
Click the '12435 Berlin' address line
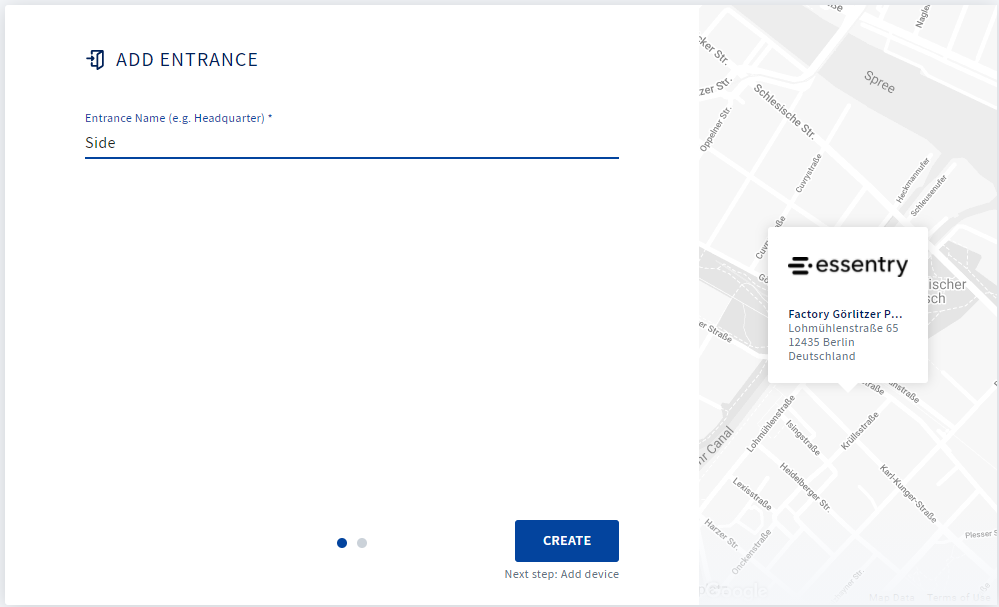[821, 342]
